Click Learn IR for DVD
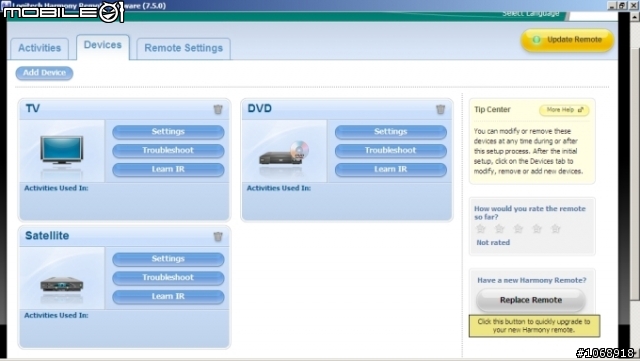Screen dimensions: 640x361 [x=391, y=169]
